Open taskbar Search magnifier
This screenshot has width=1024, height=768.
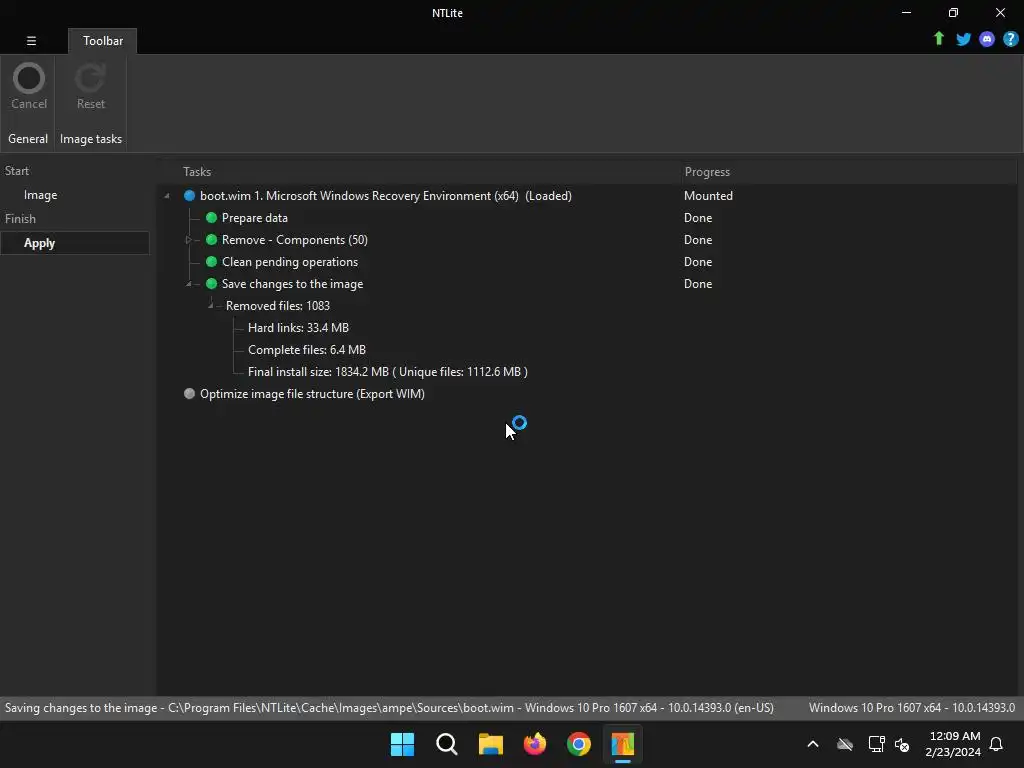click(x=447, y=744)
